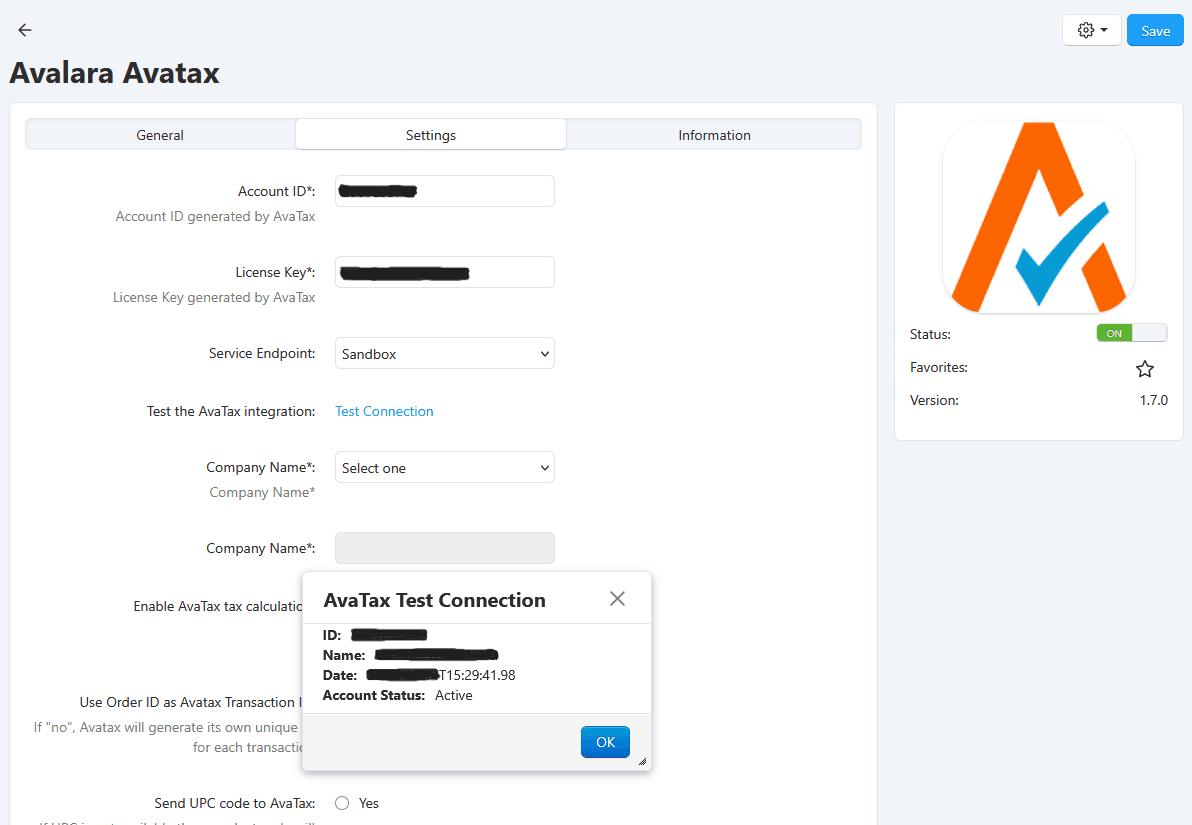Go back using the left arrow icon

25,30
